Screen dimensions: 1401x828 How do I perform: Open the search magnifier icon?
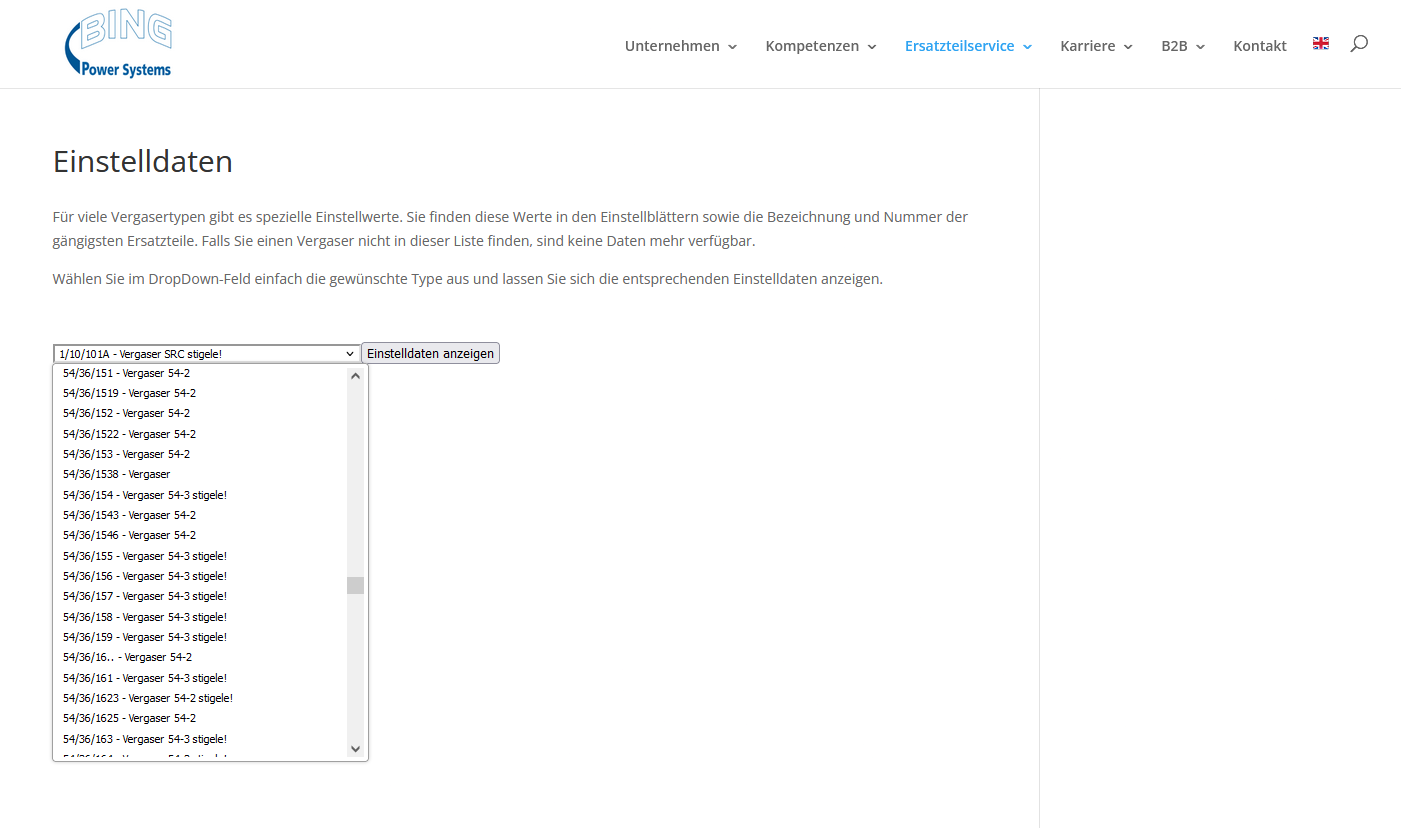(x=1358, y=44)
